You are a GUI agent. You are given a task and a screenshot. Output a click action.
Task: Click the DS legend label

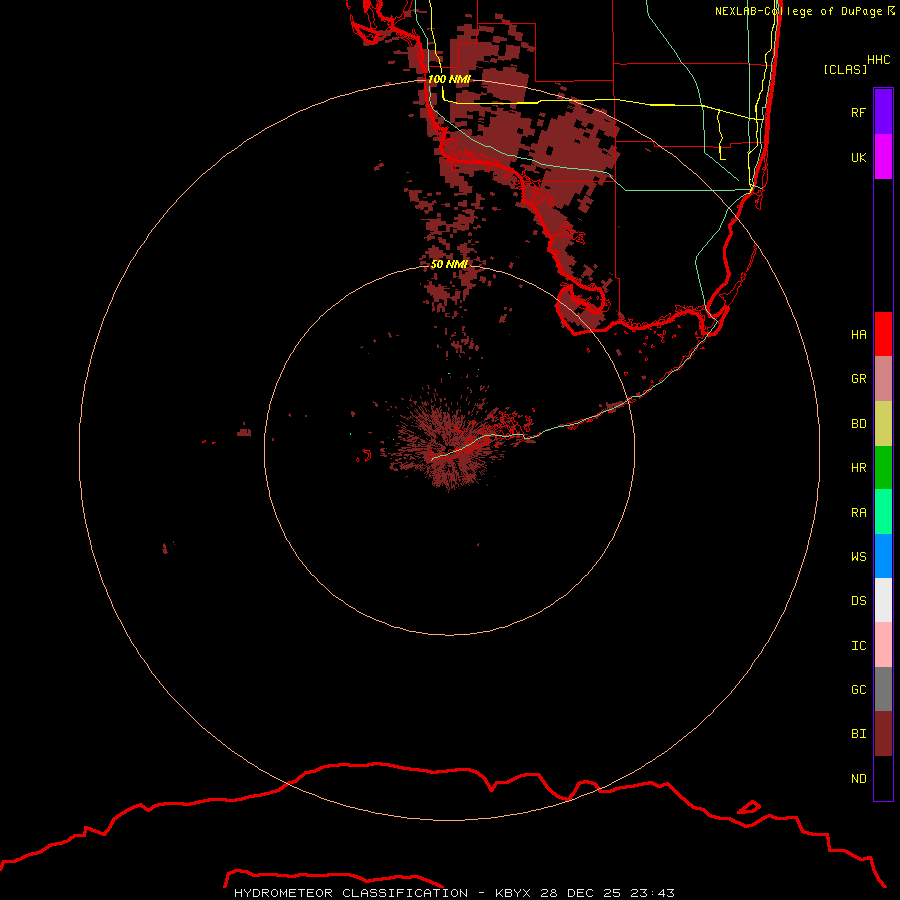[x=858, y=600]
